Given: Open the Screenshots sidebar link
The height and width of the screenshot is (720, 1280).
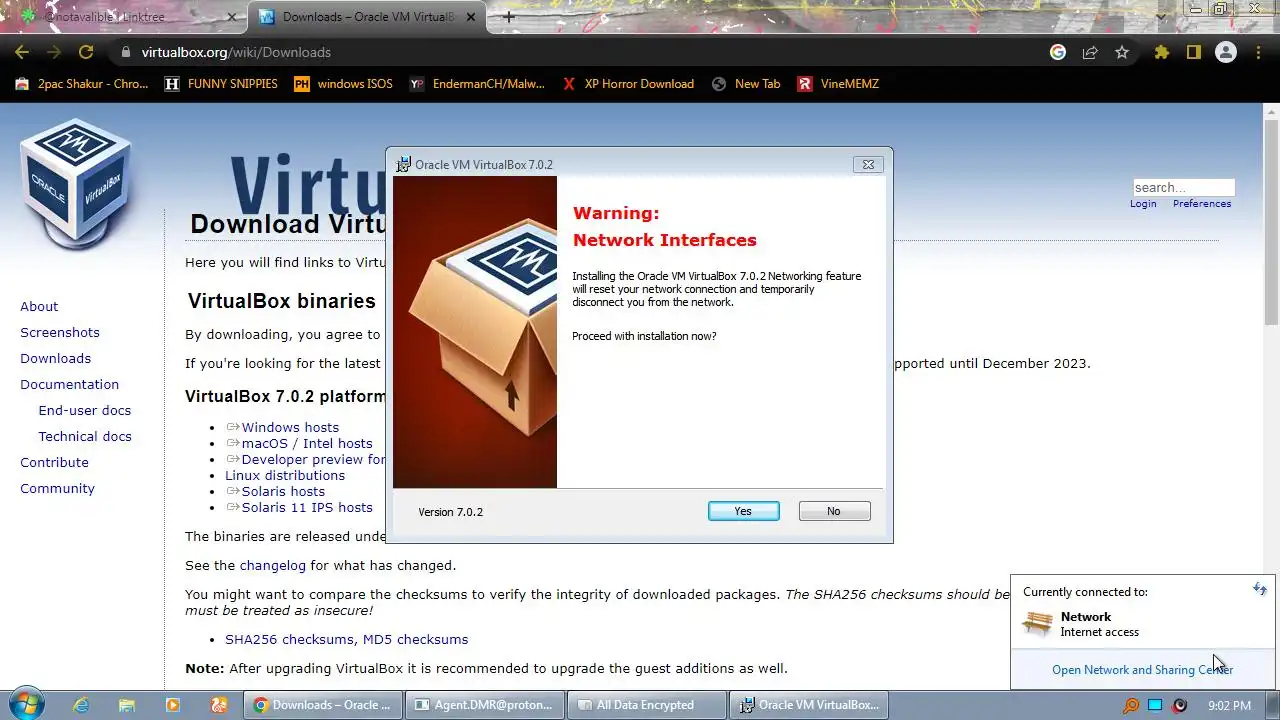Looking at the screenshot, I should tap(60, 332).
